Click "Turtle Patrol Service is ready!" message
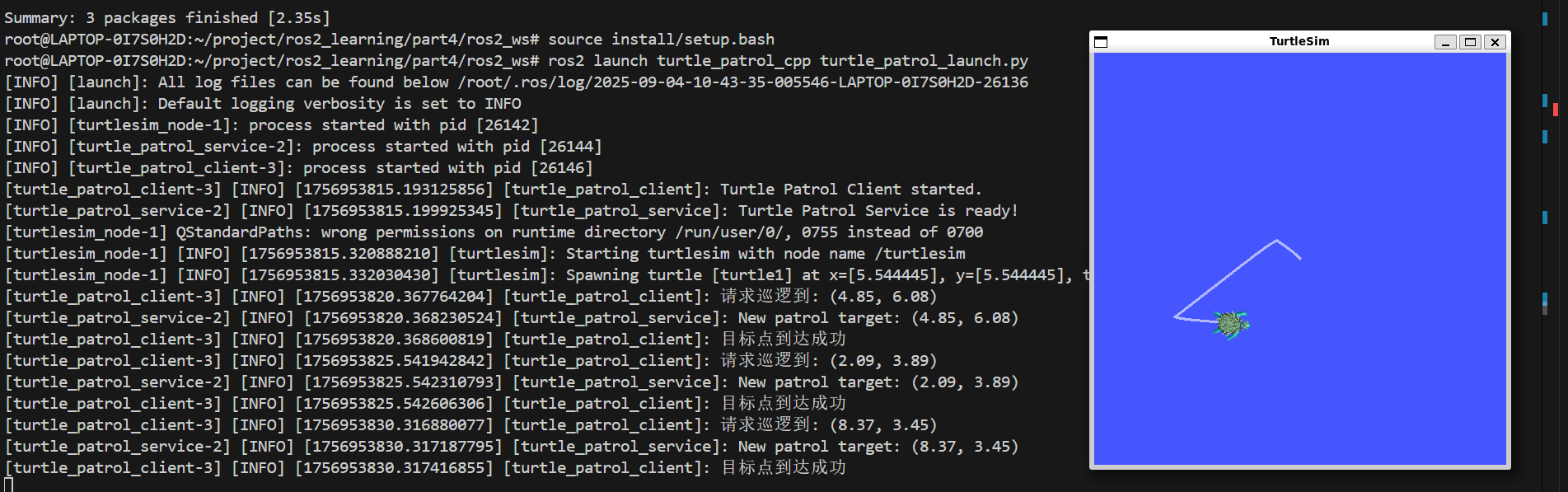Image resolution: width=1568 pixels, height=492 pixels. (878, 211)
